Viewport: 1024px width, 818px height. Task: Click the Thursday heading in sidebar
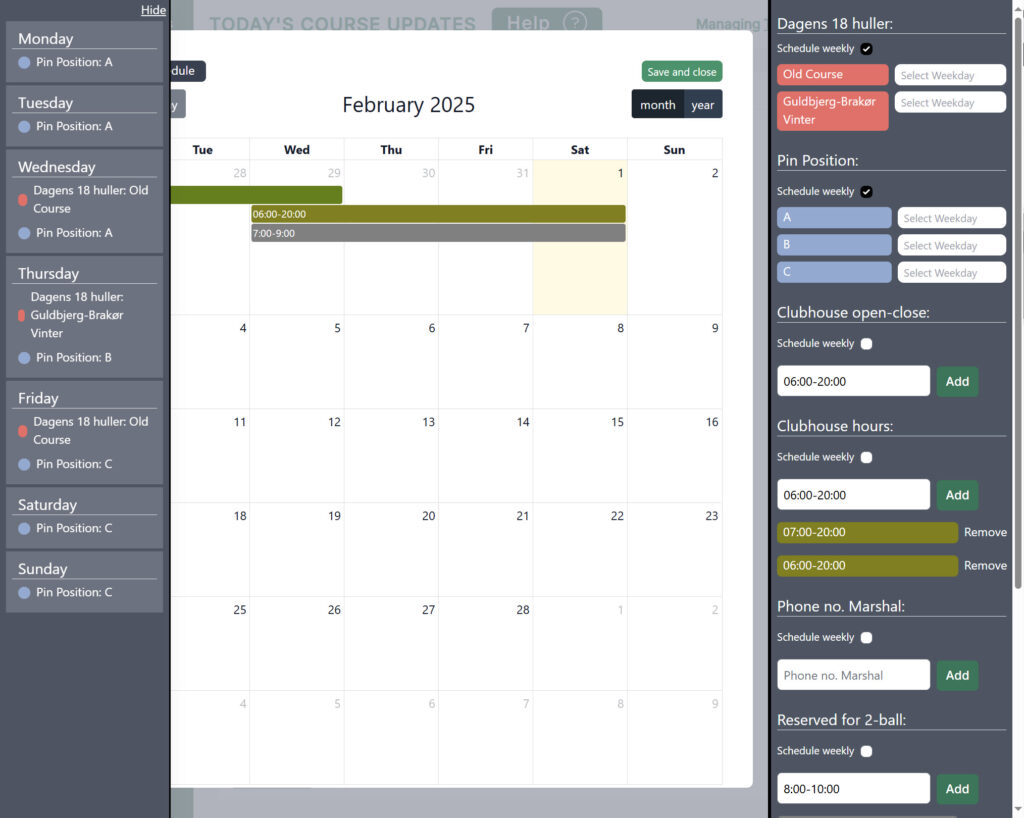pos(48,274)
